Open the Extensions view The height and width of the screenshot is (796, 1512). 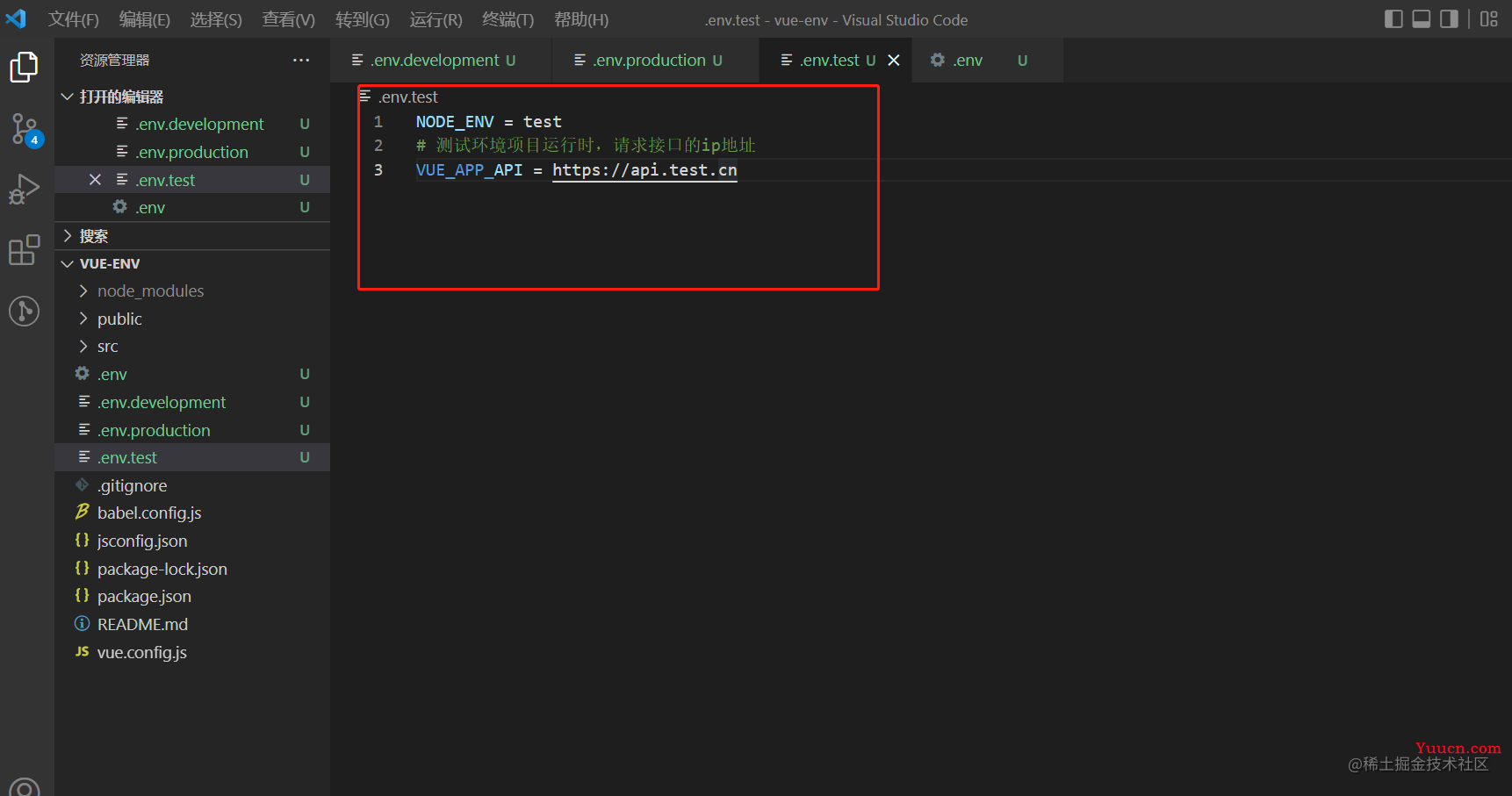coord(24,250)
